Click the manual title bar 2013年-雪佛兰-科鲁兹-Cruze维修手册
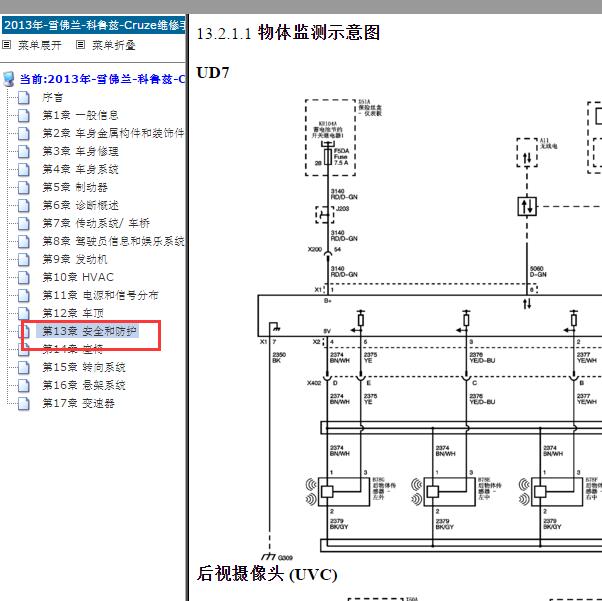The height and width of the screenshot is (601, 602). point(93,25)
